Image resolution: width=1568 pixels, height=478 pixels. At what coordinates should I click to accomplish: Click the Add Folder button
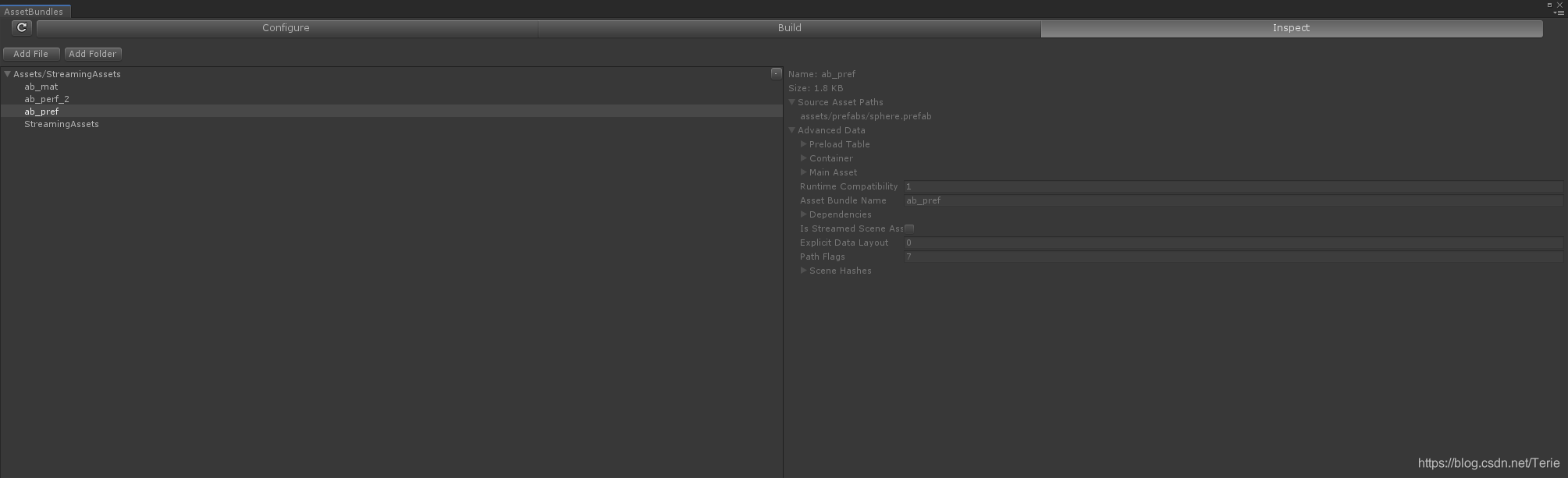click(x=93, y=54)
